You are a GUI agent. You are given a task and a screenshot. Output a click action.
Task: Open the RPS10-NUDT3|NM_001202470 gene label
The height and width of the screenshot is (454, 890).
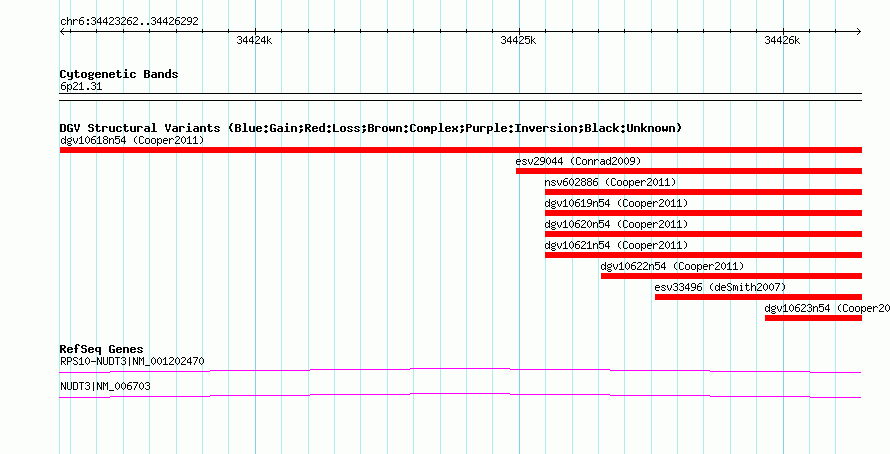pos(132,361)
